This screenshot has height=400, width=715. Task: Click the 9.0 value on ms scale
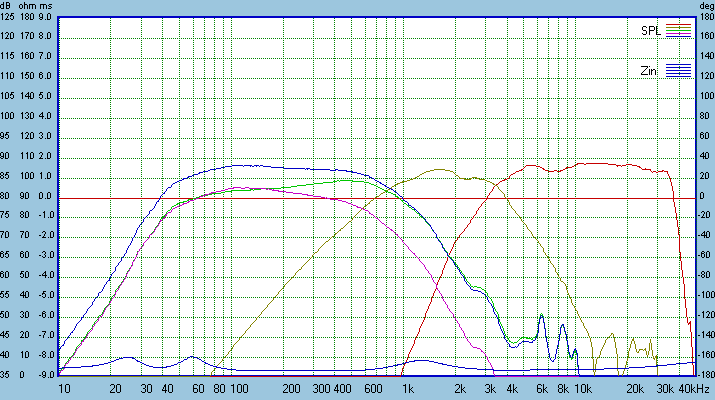point(47,17)
